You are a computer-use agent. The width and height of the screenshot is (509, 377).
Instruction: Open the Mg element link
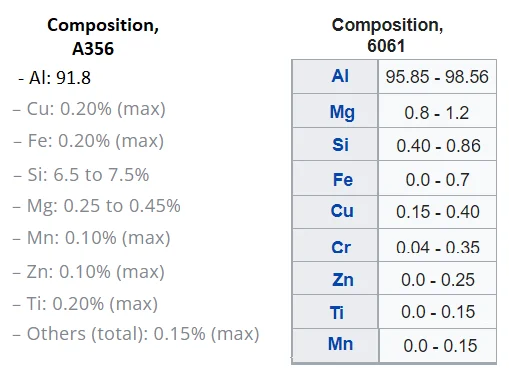pyautogui.click(x=342, y=112)
